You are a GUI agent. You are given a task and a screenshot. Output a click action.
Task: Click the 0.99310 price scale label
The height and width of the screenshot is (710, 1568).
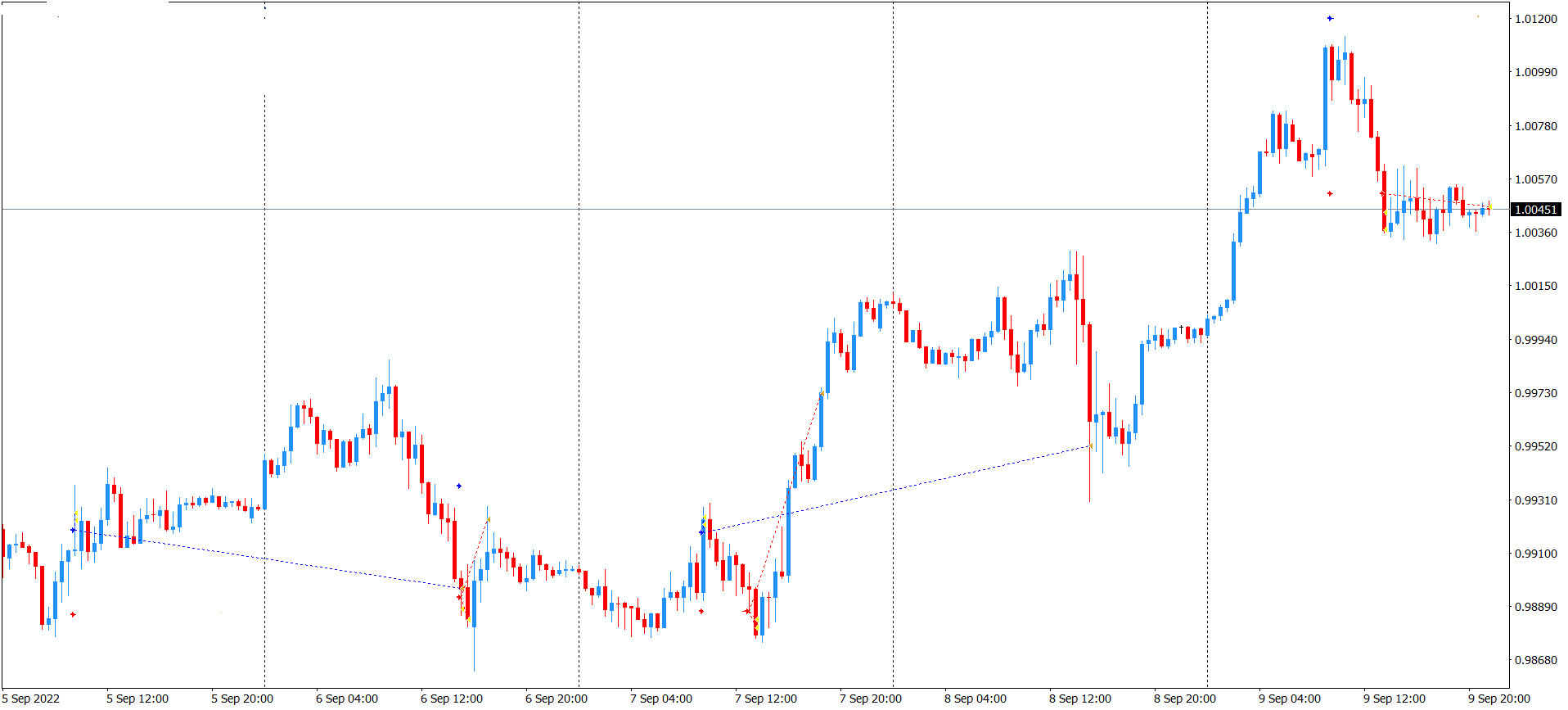coord(1536,500)
